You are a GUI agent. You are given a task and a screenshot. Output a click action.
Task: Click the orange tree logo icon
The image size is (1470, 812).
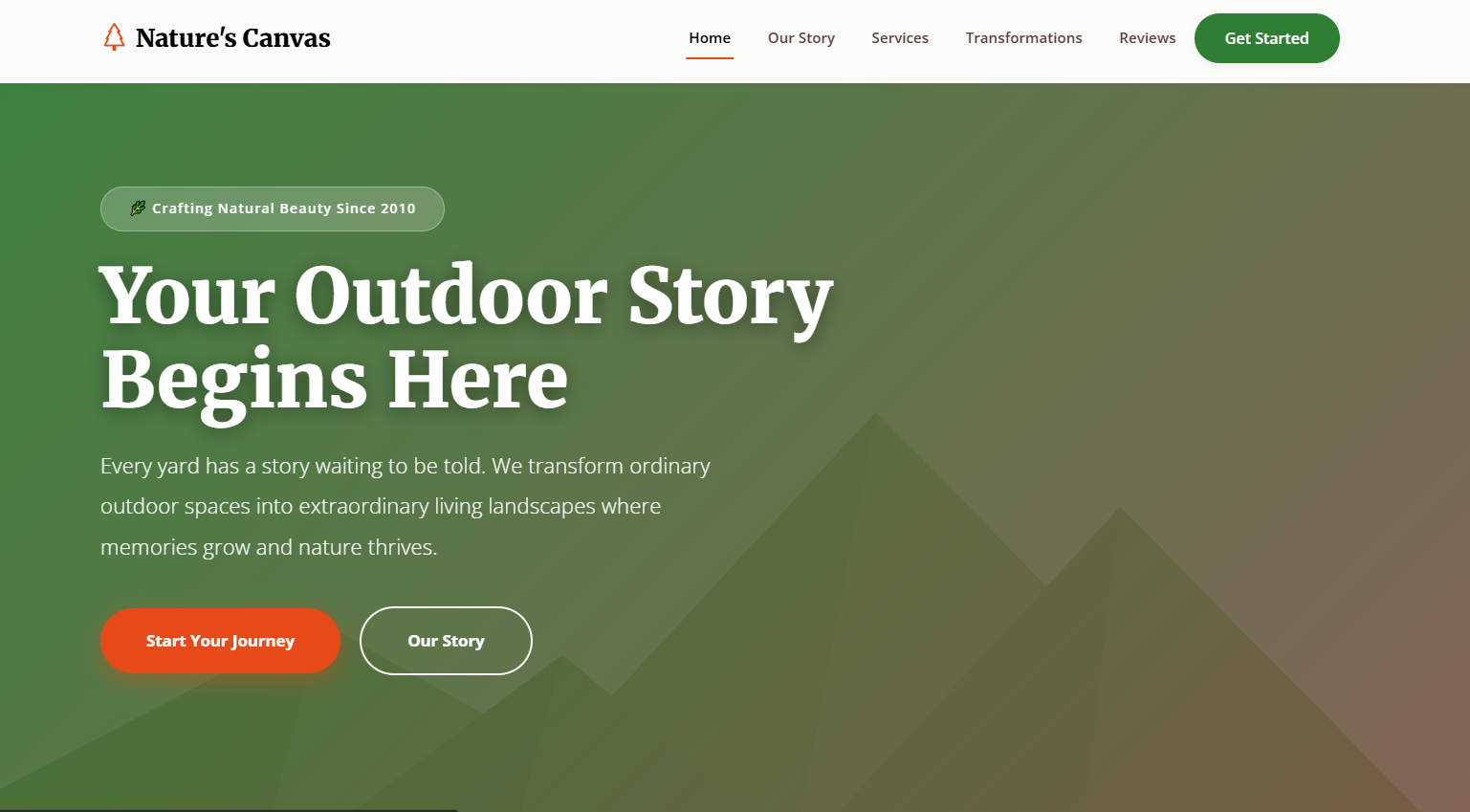pos(114,37)
